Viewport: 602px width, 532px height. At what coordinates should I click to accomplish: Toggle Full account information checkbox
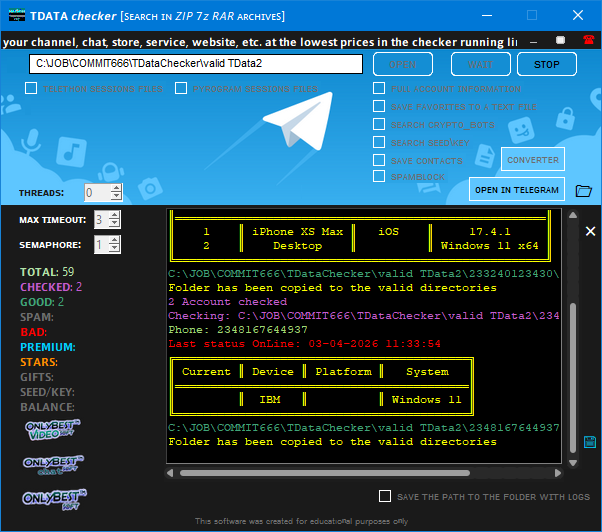379,88
